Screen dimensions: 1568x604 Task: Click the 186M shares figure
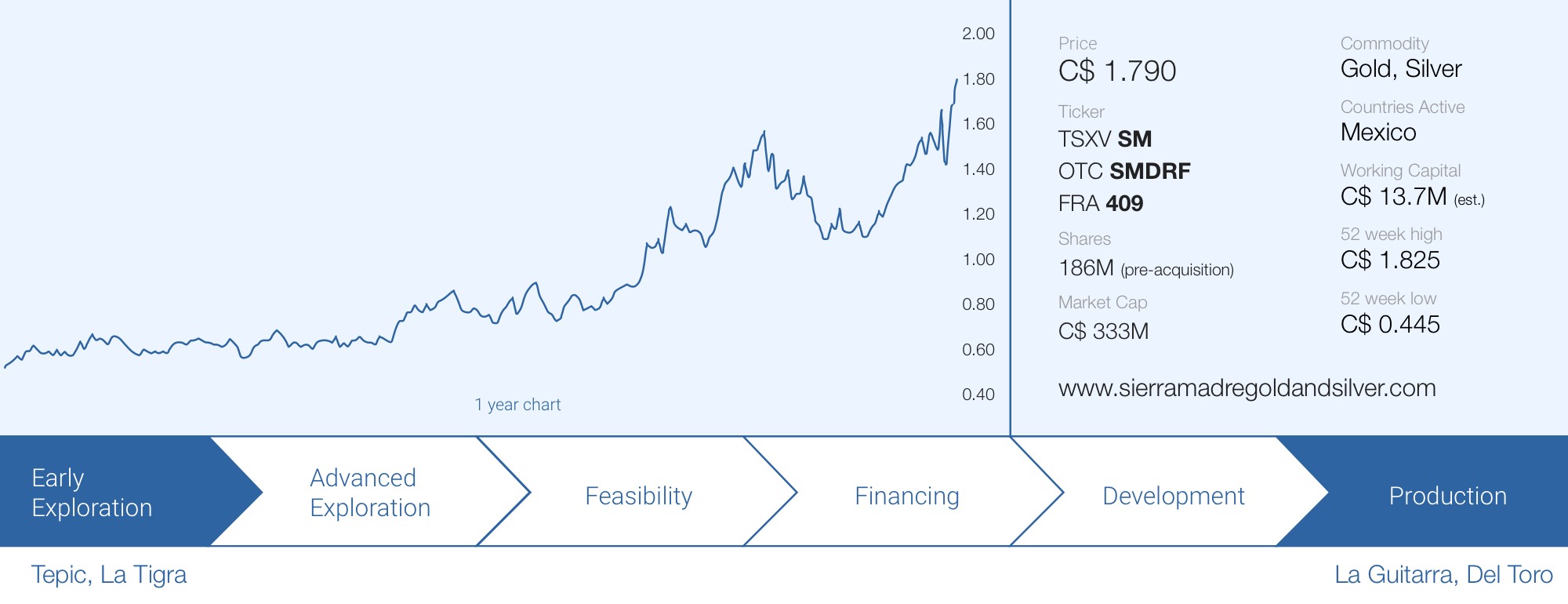point(1087,268)
